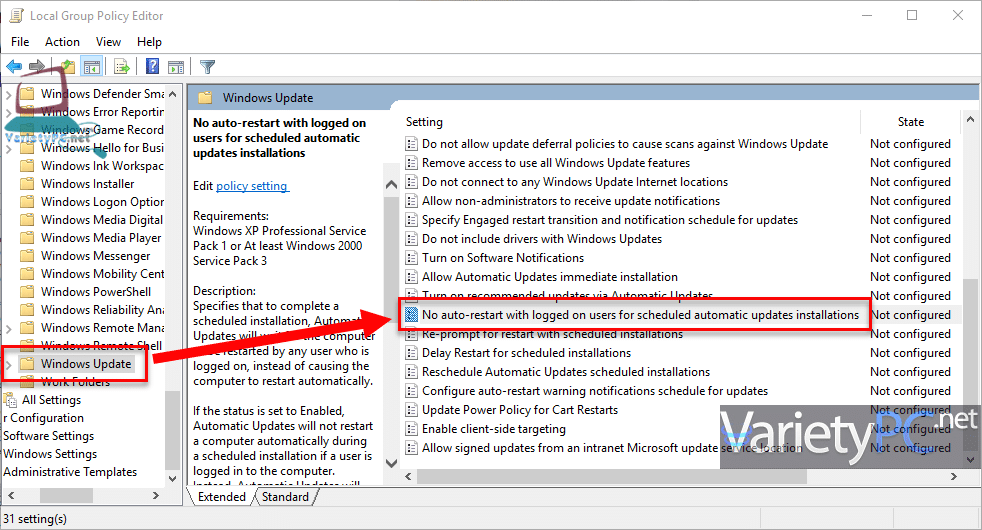This screenshot has height=530, width=982.
Task: Open the Help menu
Action: (x=149, y=42)
